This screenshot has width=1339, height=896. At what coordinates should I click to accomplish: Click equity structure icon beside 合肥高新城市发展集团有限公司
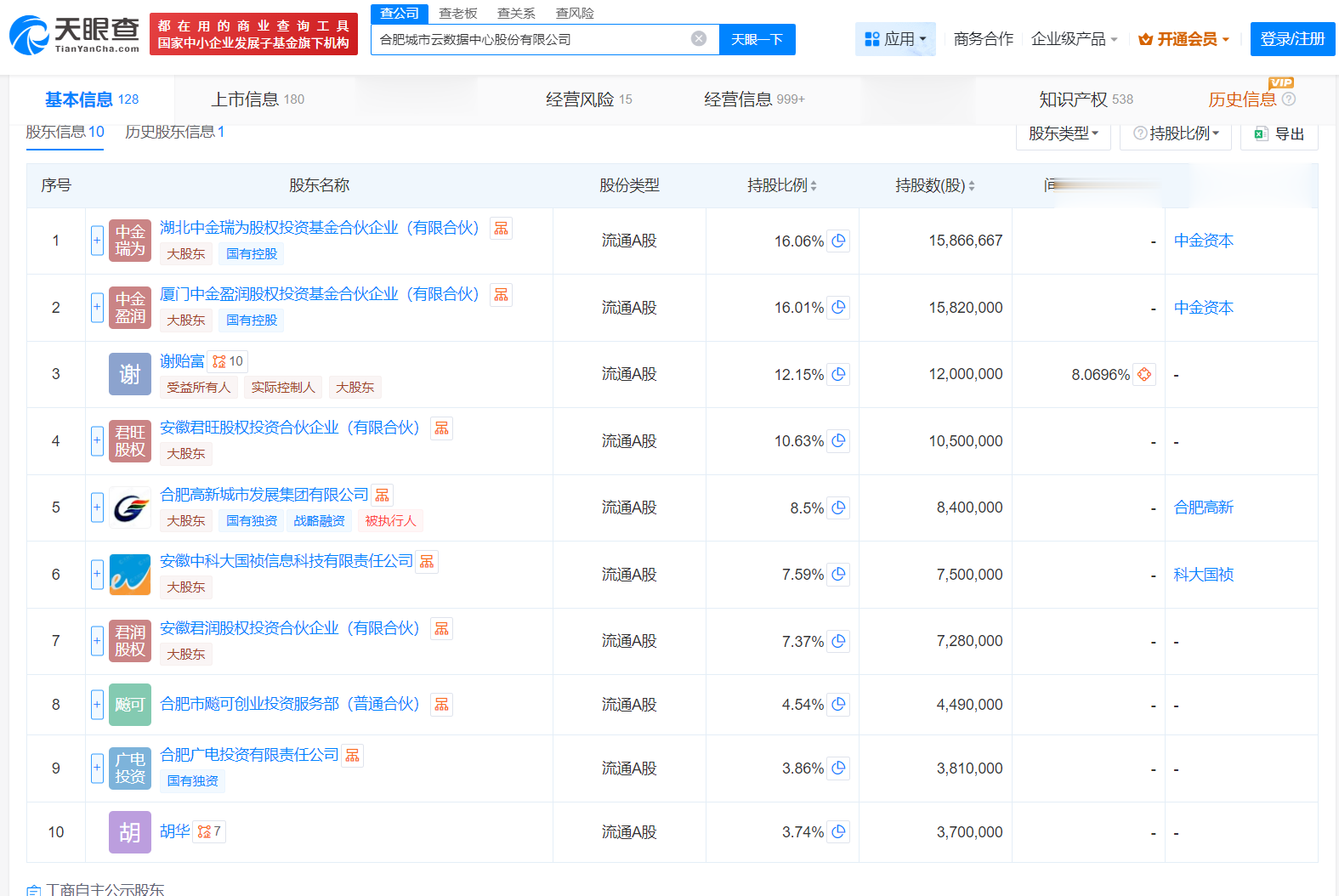pos(383,496)
